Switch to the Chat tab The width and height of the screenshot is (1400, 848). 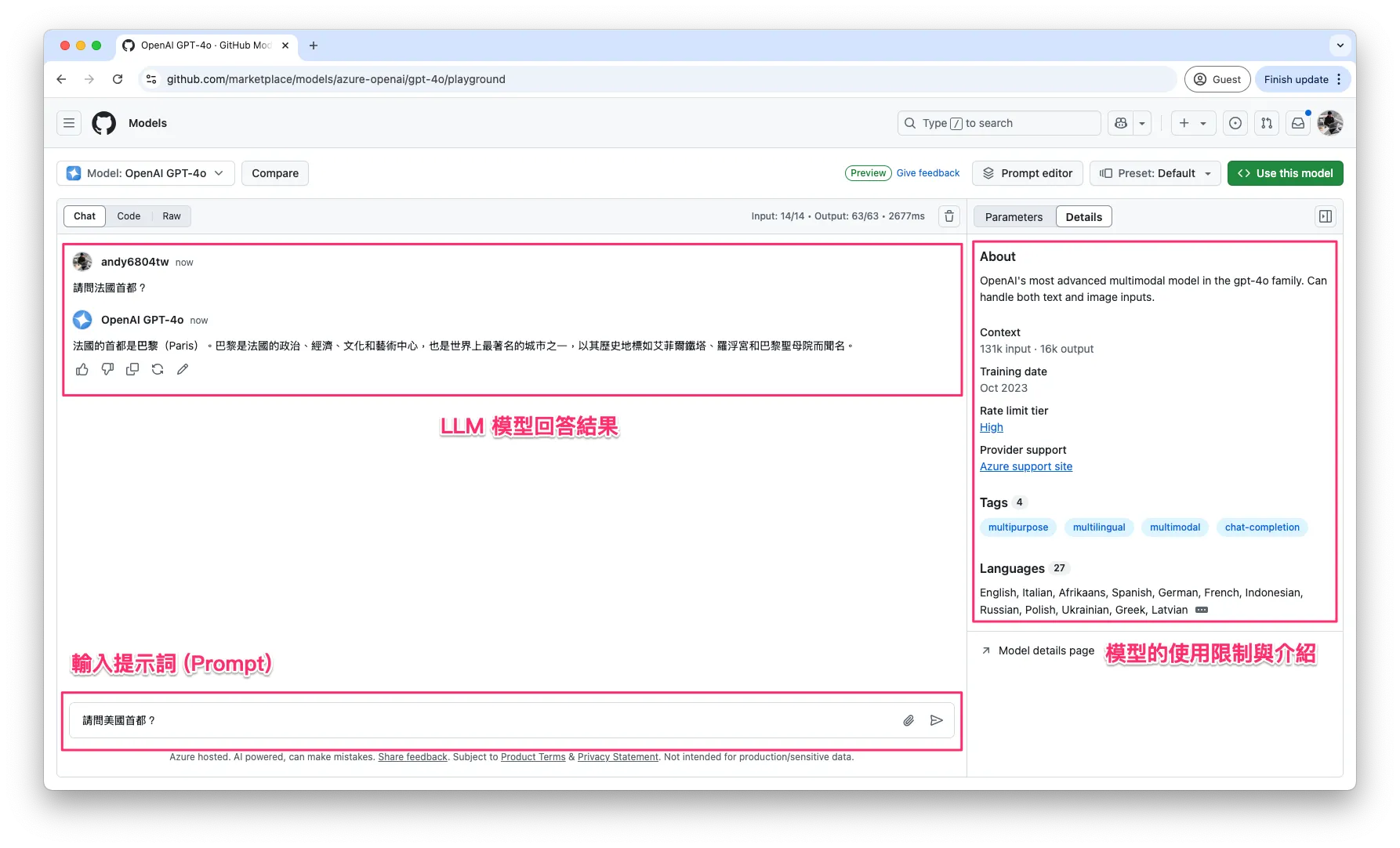[85, 216]
